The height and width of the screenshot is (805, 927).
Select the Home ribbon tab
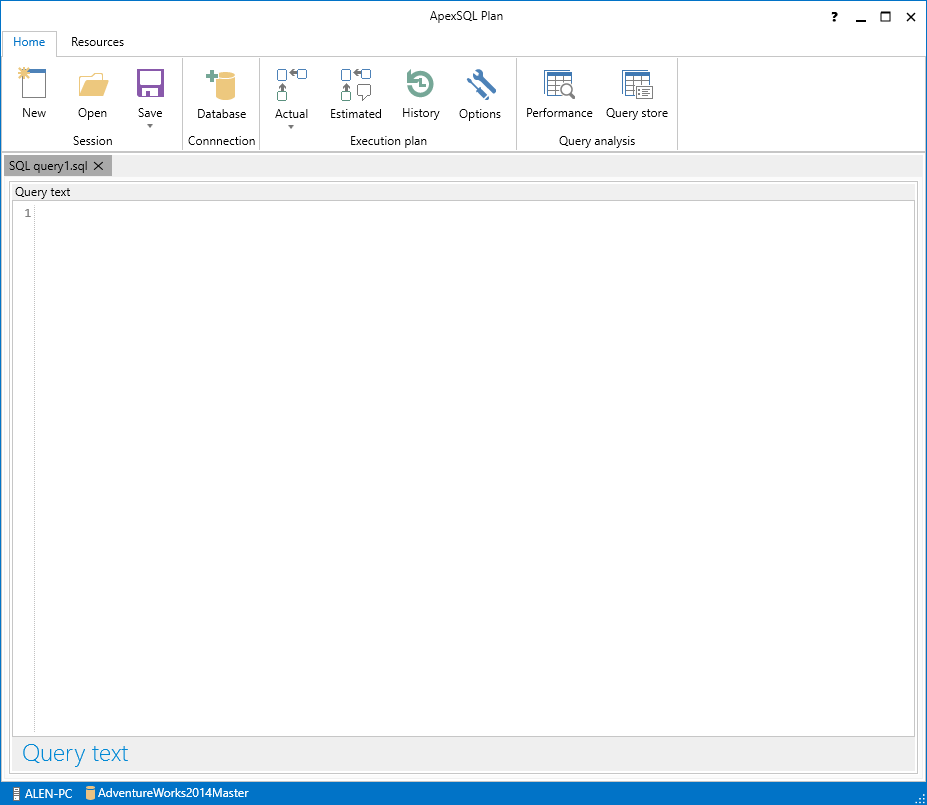tap(29, 42)
